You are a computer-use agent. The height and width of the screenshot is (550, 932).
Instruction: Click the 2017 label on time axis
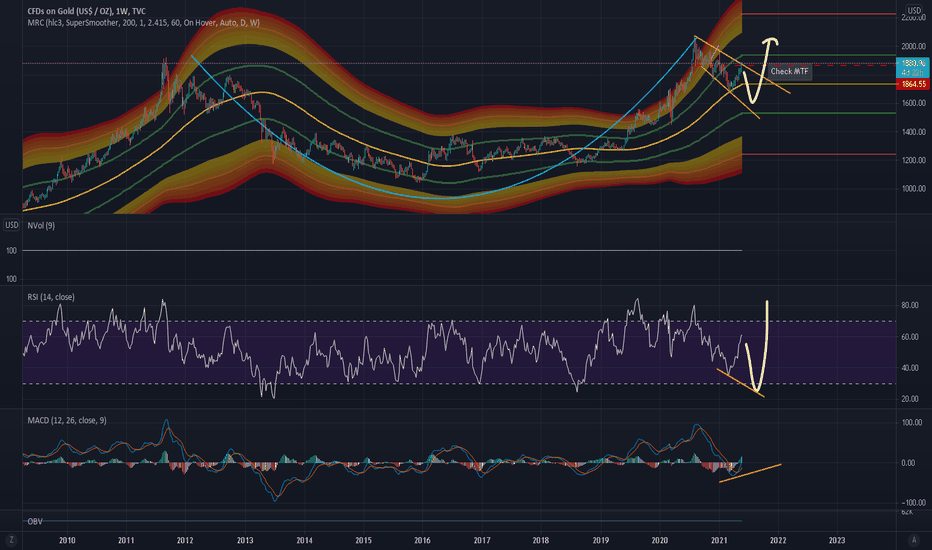click(x=482, y=540)
